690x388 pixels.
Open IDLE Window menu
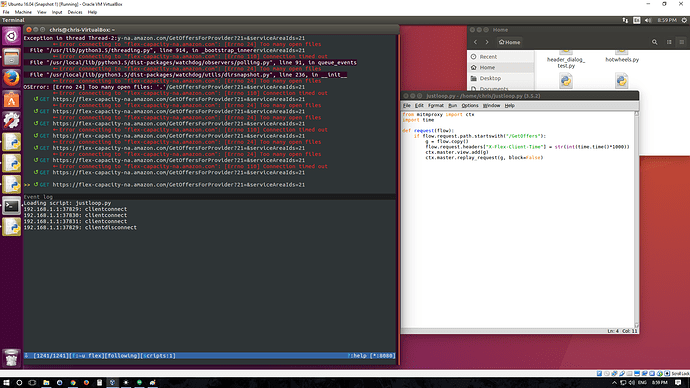491,106
